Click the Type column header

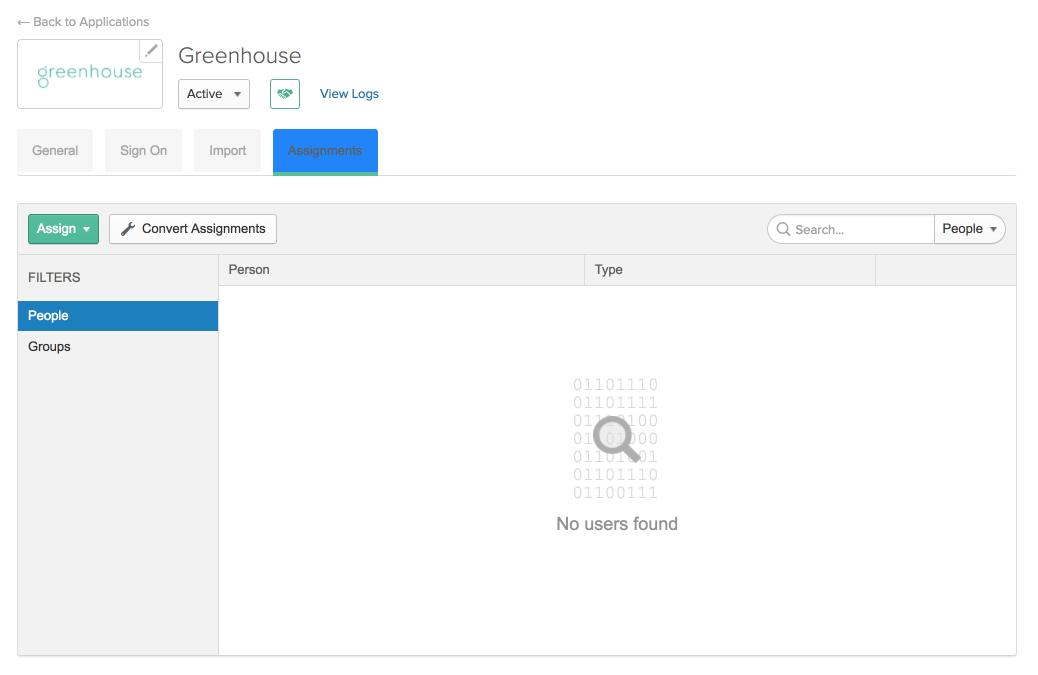[x=730, y=270]
